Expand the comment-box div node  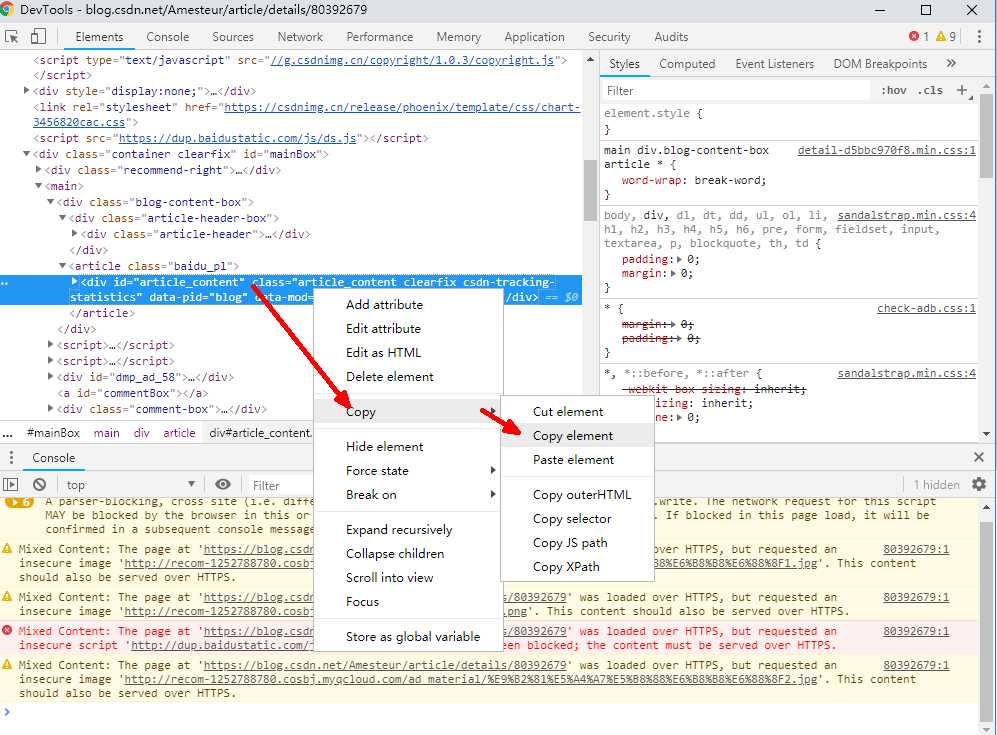point(50,408)
